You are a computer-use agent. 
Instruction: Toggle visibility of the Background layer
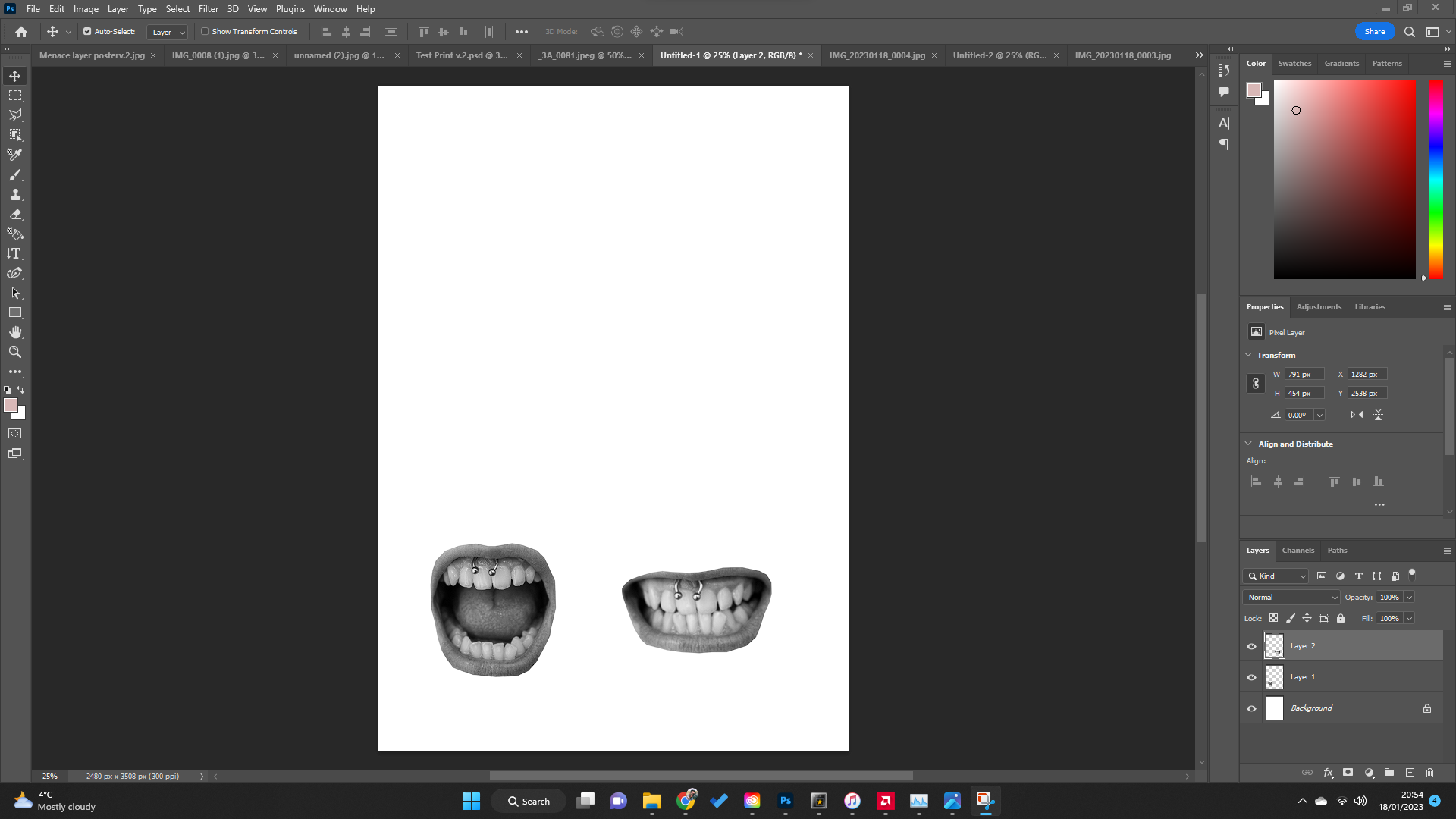[x=1251, y=708]
